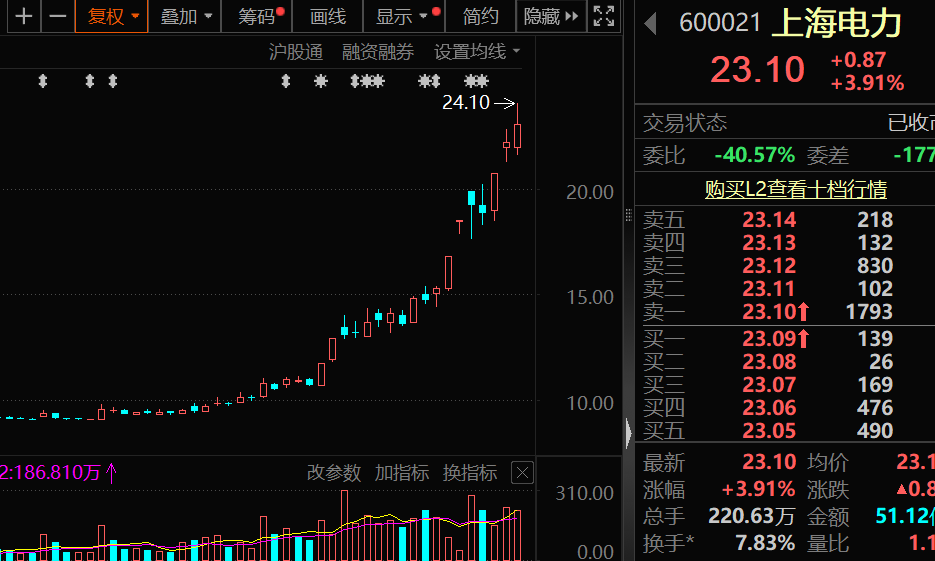Image resolution: width=935 pixels, height=561 pixels.
Task: Close the volume indicator panel
Action: click(522, 473)
